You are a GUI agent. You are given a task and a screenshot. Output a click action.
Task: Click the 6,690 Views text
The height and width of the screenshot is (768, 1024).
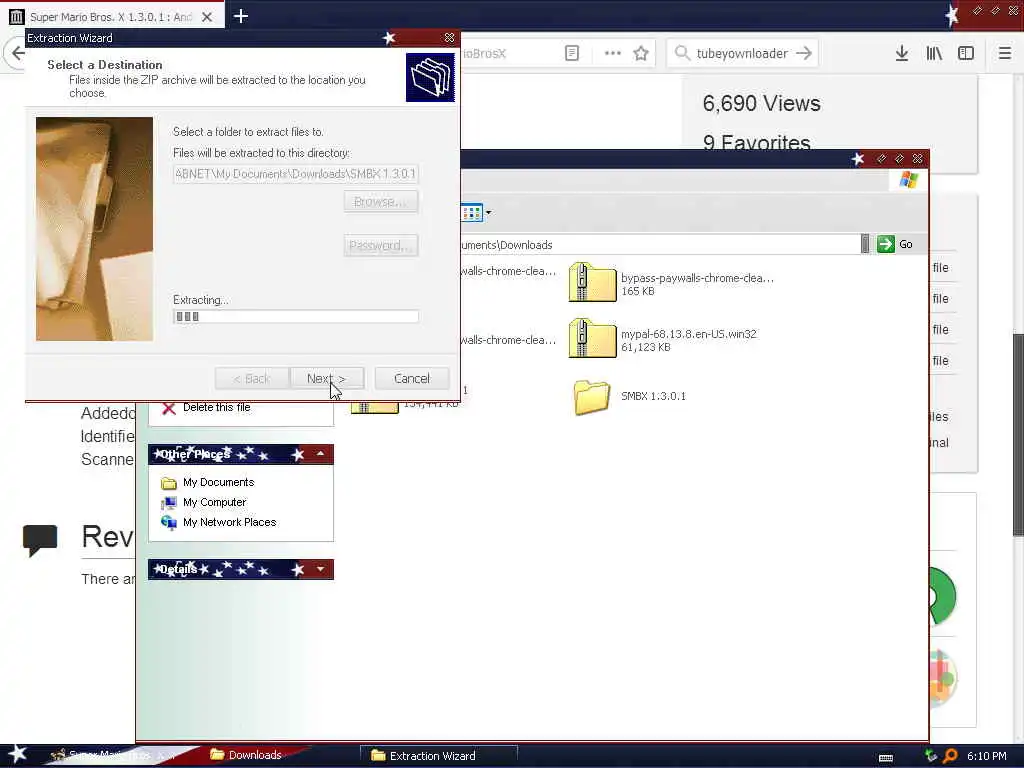pos(761,103)
